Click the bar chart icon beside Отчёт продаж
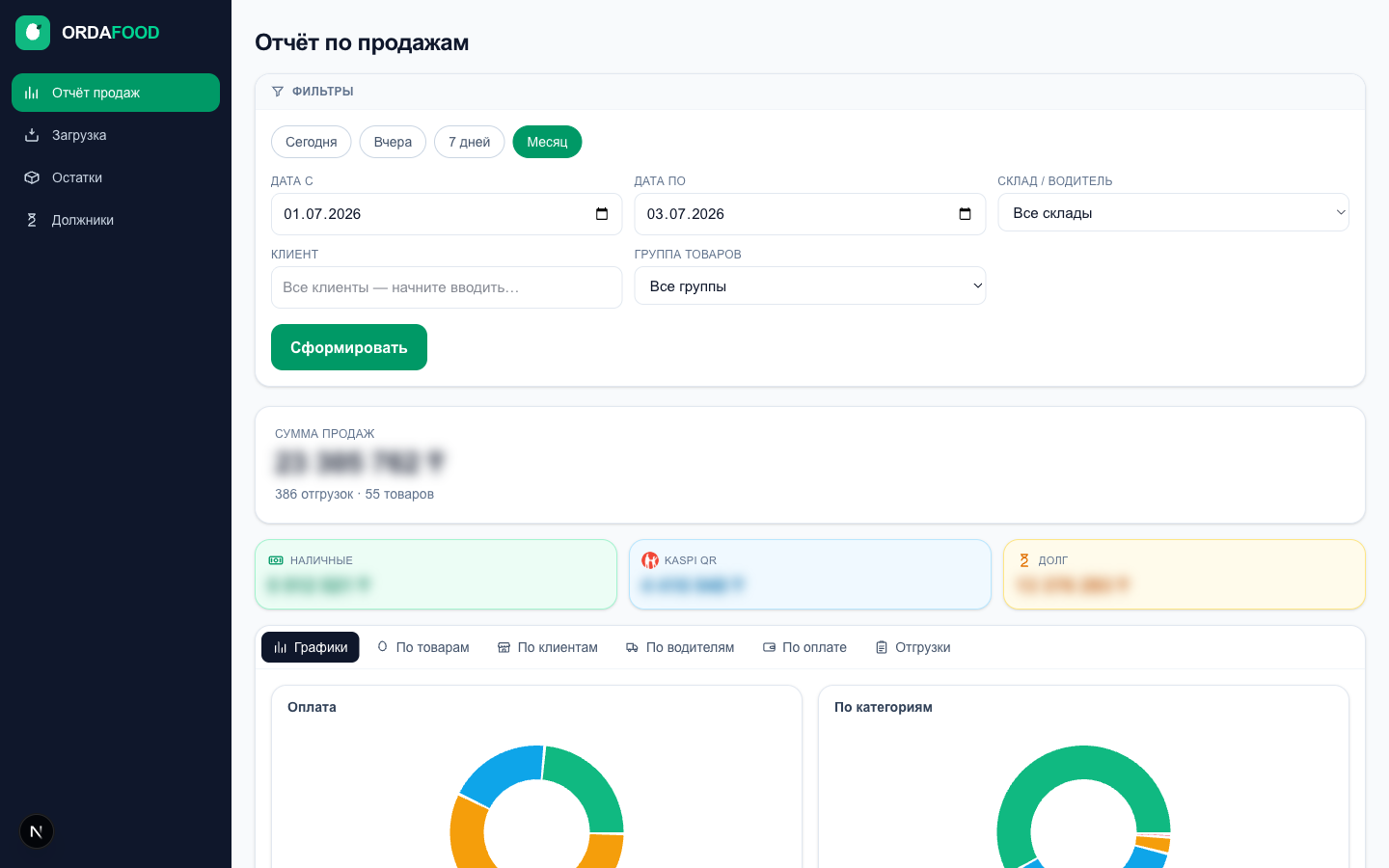Image resolution: width=1389 pixels, height=868 pixels. point(32,93)
